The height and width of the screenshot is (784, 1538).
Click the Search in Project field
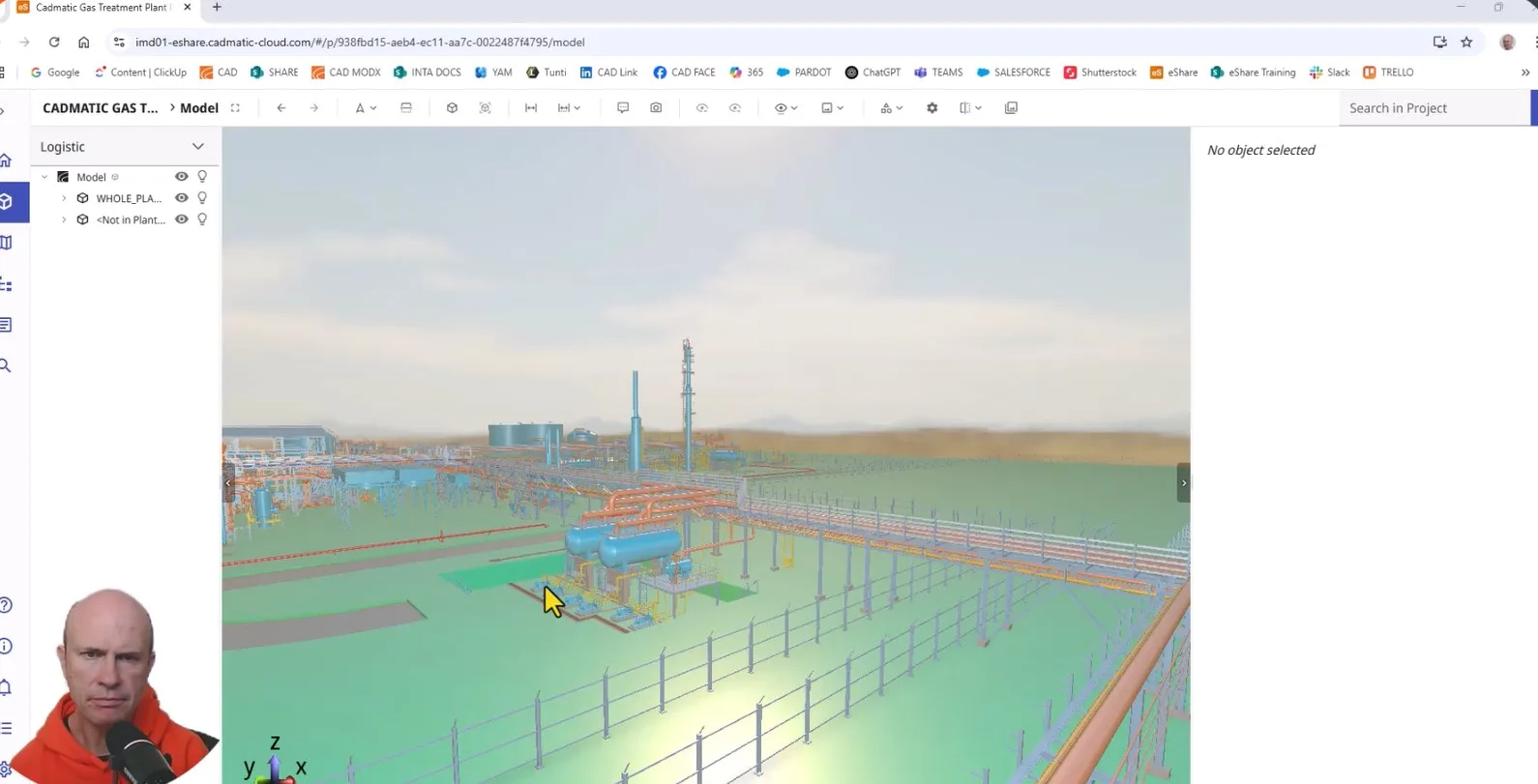point(1434,108)
